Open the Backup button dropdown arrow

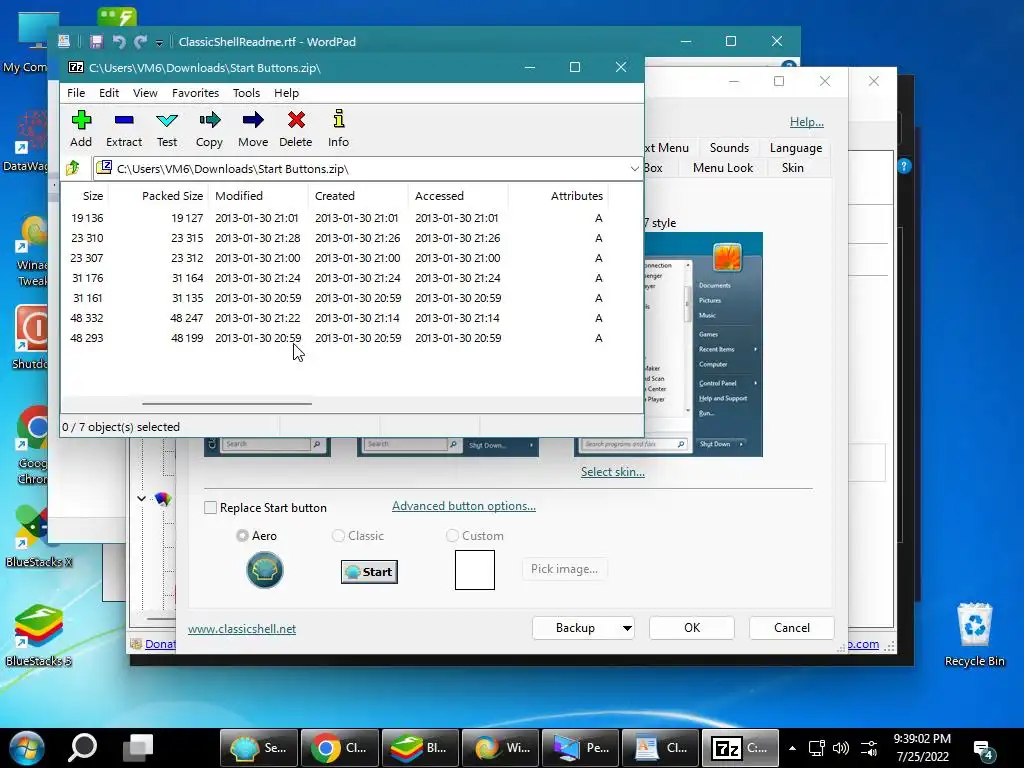(627, 628)
